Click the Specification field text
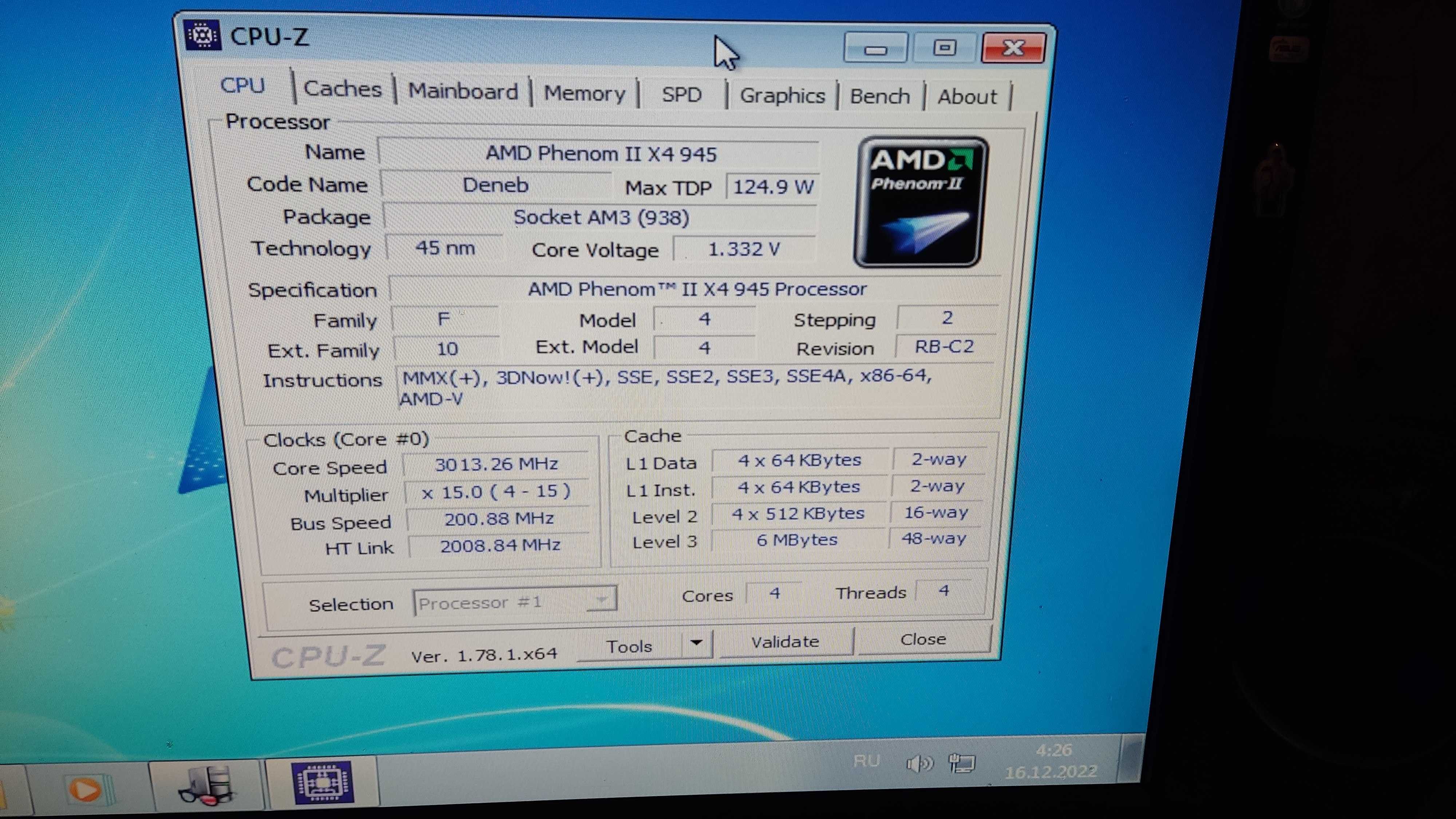 point(696,289)
